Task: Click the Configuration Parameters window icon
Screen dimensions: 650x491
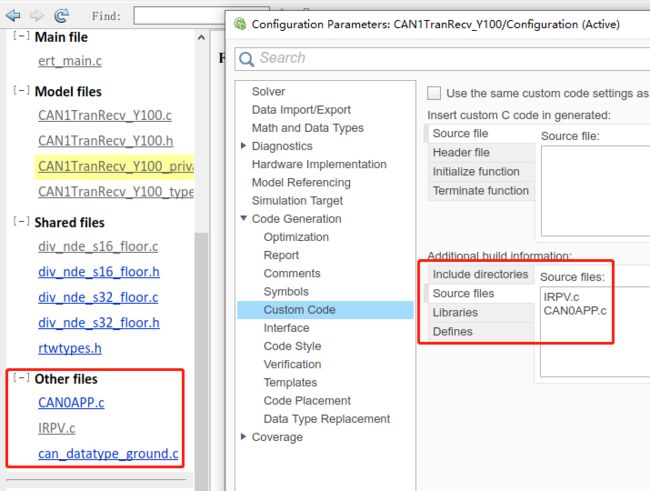Action: point(240,24)
